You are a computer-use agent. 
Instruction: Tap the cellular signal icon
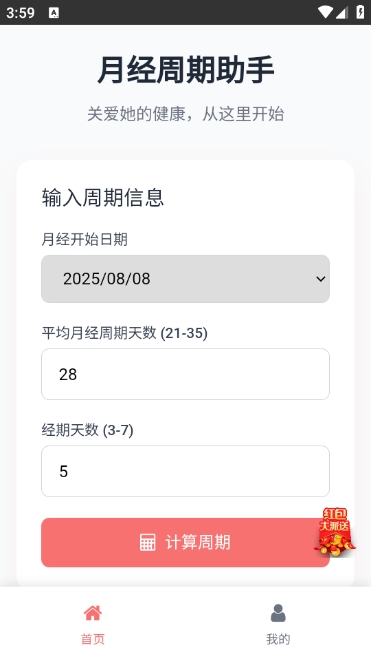342,12
